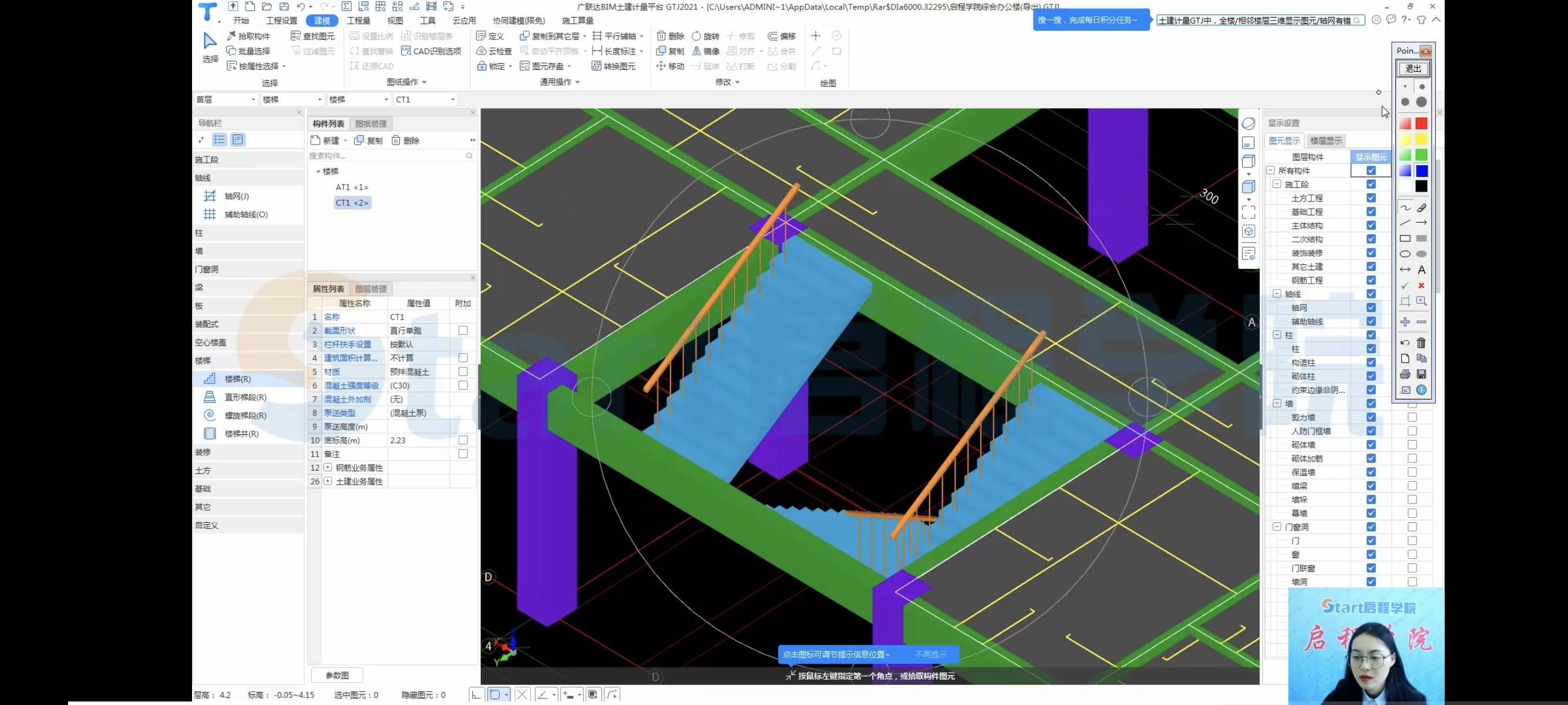
Task: Click the top search box for 土建计量GTJ
Action: tap(1260, 21)
